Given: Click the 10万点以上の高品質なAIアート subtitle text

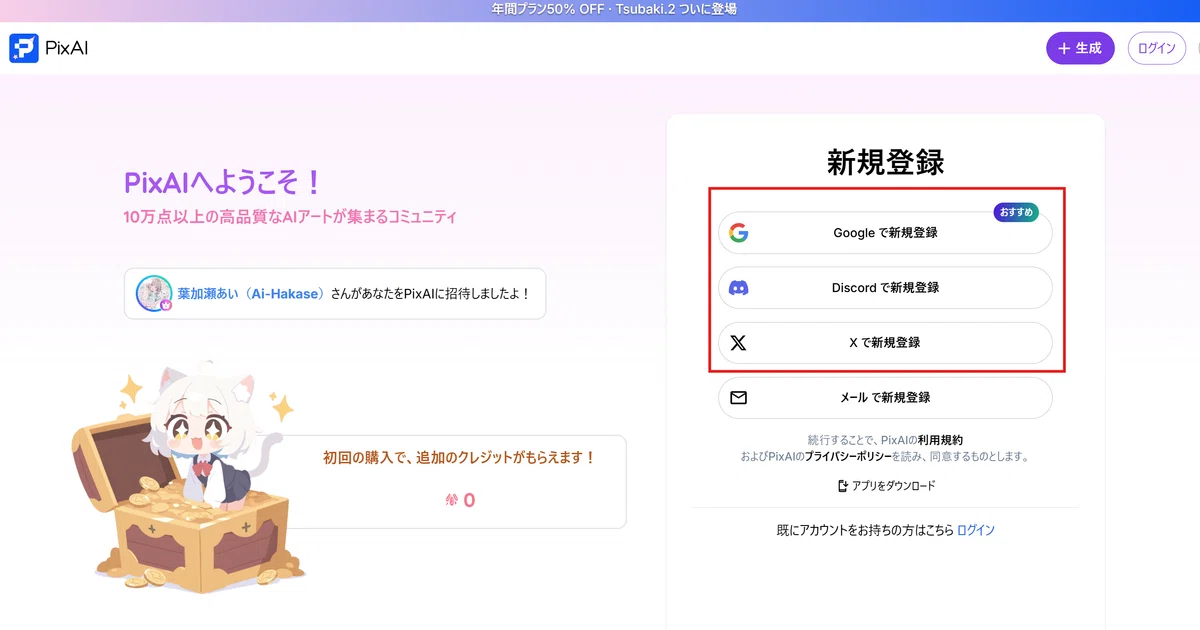Looking at the screenshot, I should (x=290, y=216).
